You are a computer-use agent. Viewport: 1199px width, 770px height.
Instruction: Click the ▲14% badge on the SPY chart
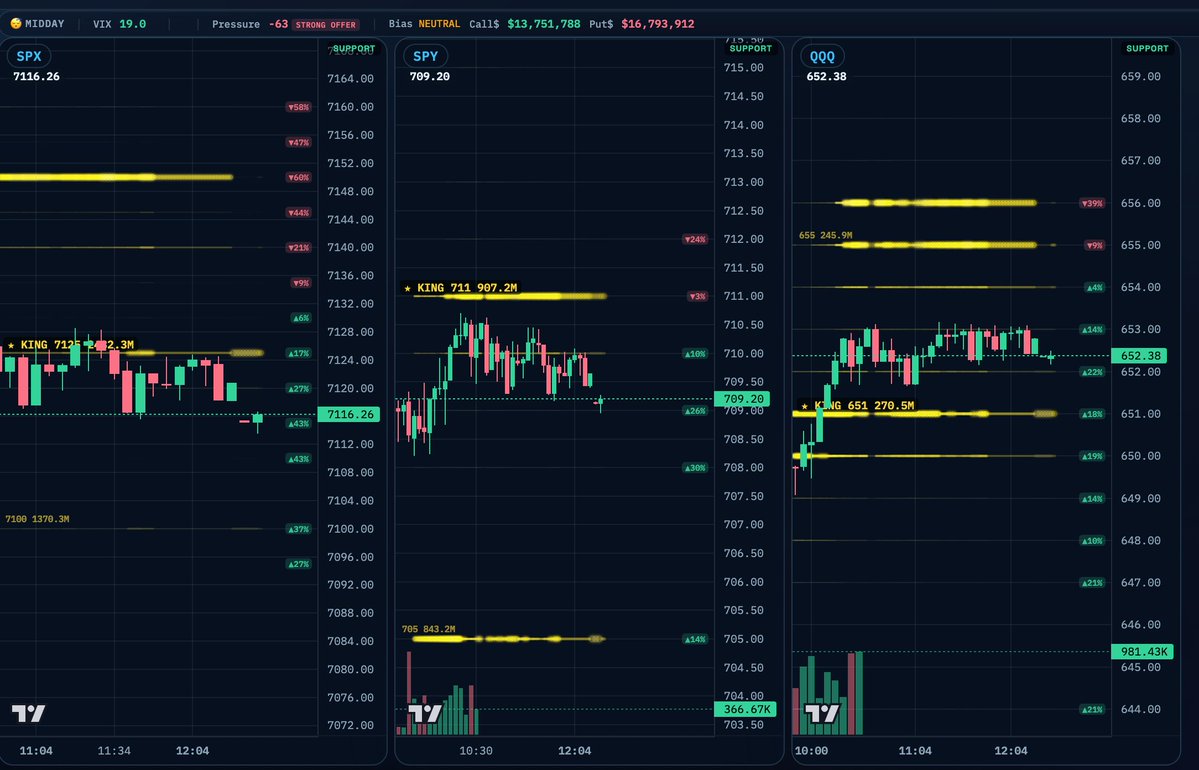point(695,639)
